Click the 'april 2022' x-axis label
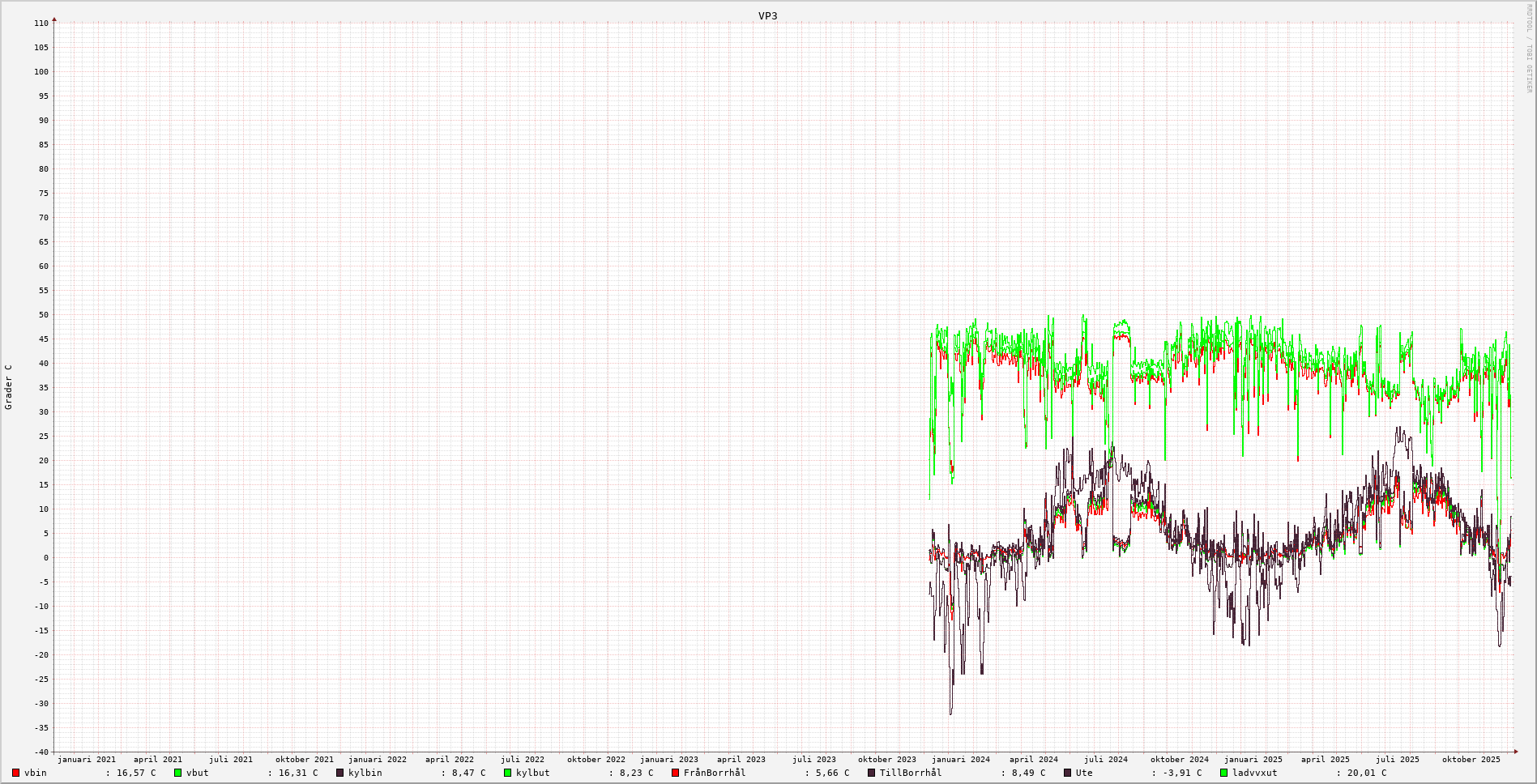 tap(450, 760)
